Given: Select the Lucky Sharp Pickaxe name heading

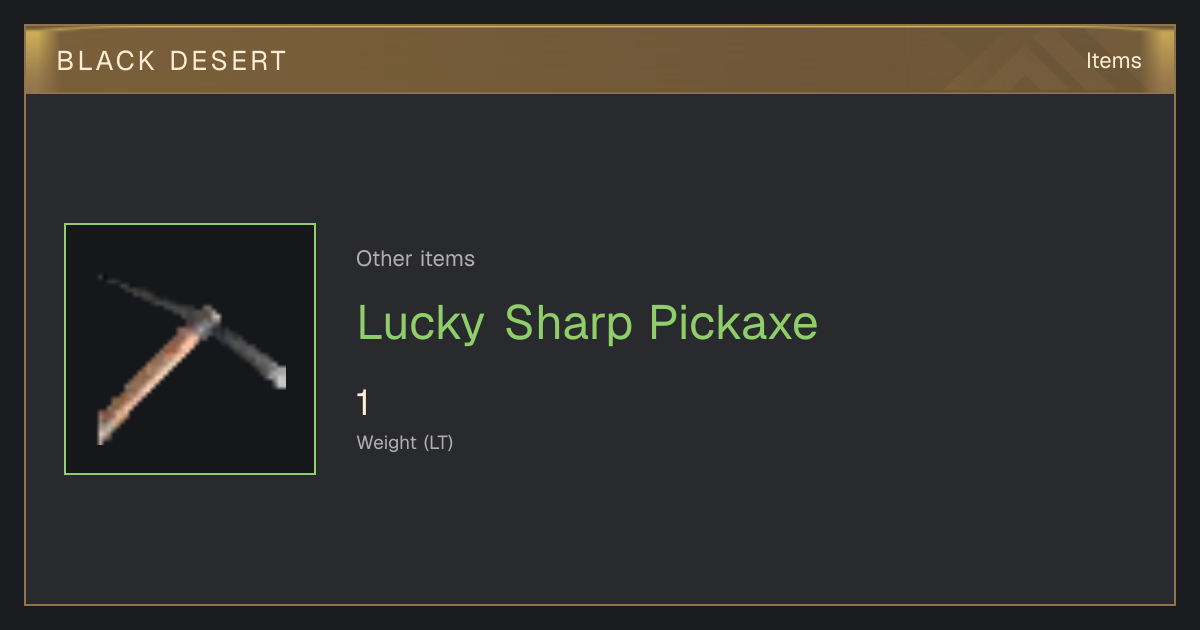Looking at the screenshot, I should (x=588, y=323).
